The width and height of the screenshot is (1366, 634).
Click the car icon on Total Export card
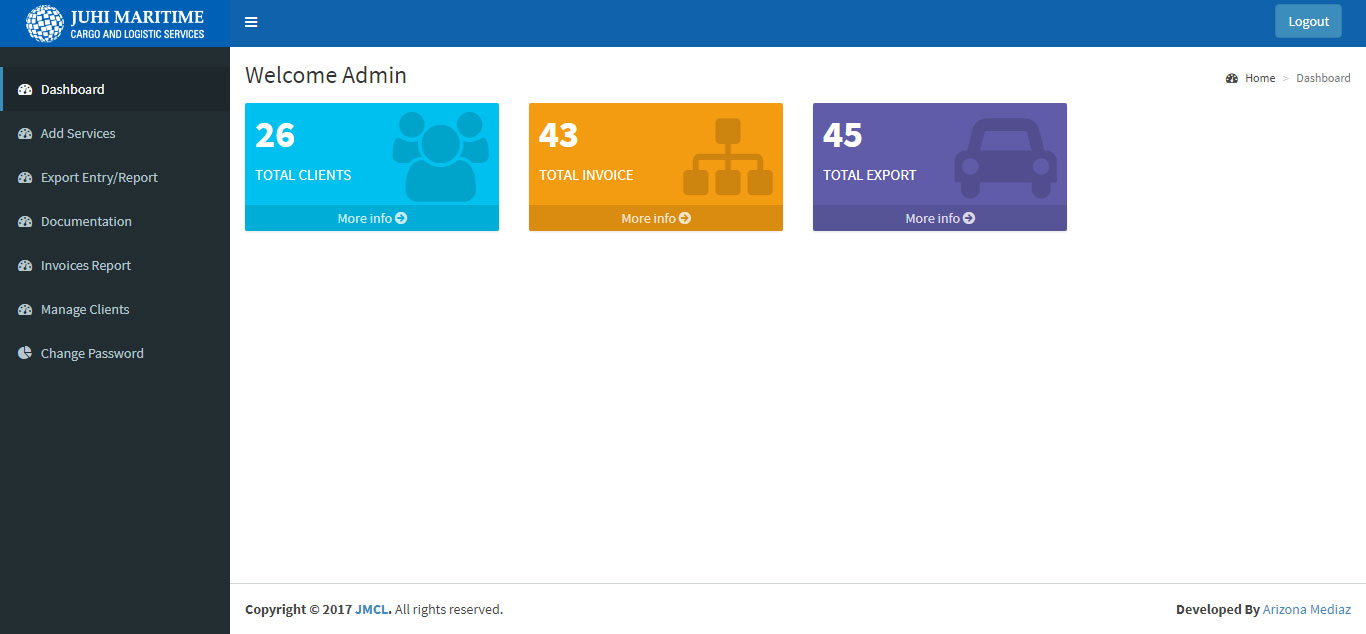tap(1005, 158)
